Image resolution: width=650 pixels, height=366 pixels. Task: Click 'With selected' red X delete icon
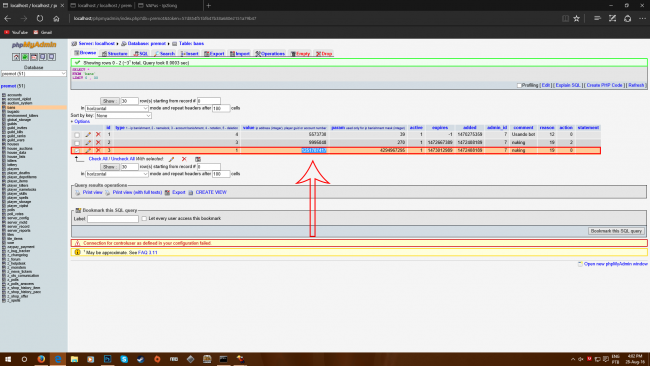tap(184, 159)
